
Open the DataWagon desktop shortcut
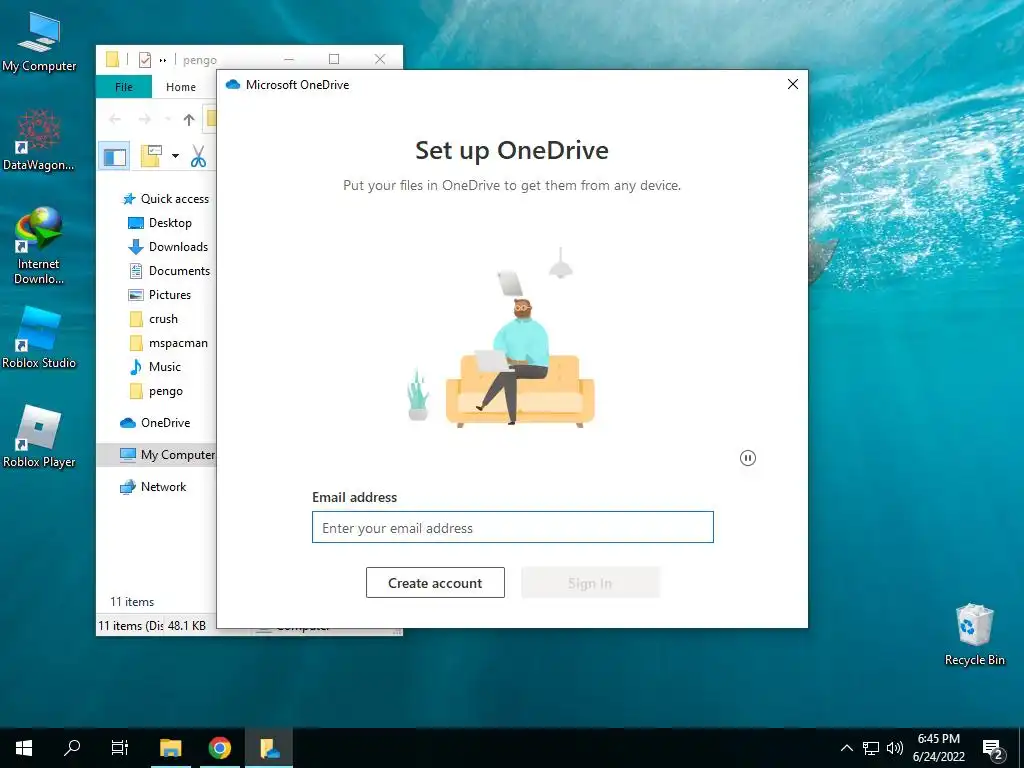(x=39, y=140)
